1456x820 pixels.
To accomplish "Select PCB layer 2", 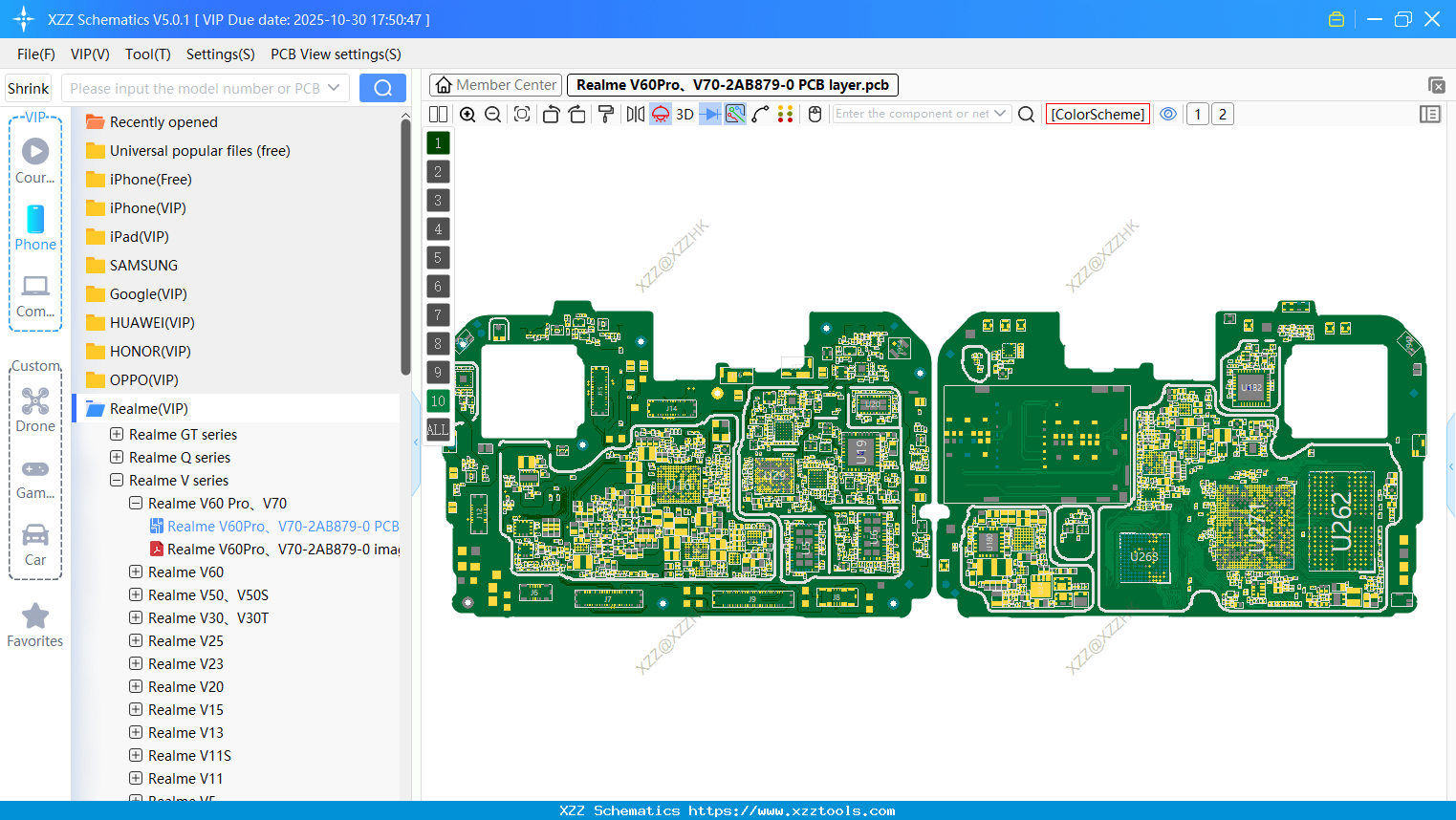I will click(438, 172).
